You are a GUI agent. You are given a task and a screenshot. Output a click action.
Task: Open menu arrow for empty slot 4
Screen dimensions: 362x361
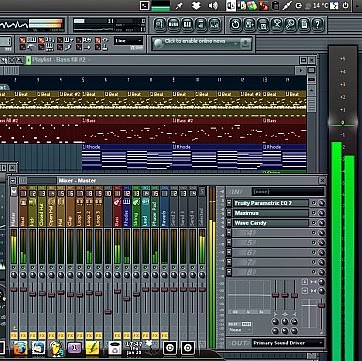[229, 233]
